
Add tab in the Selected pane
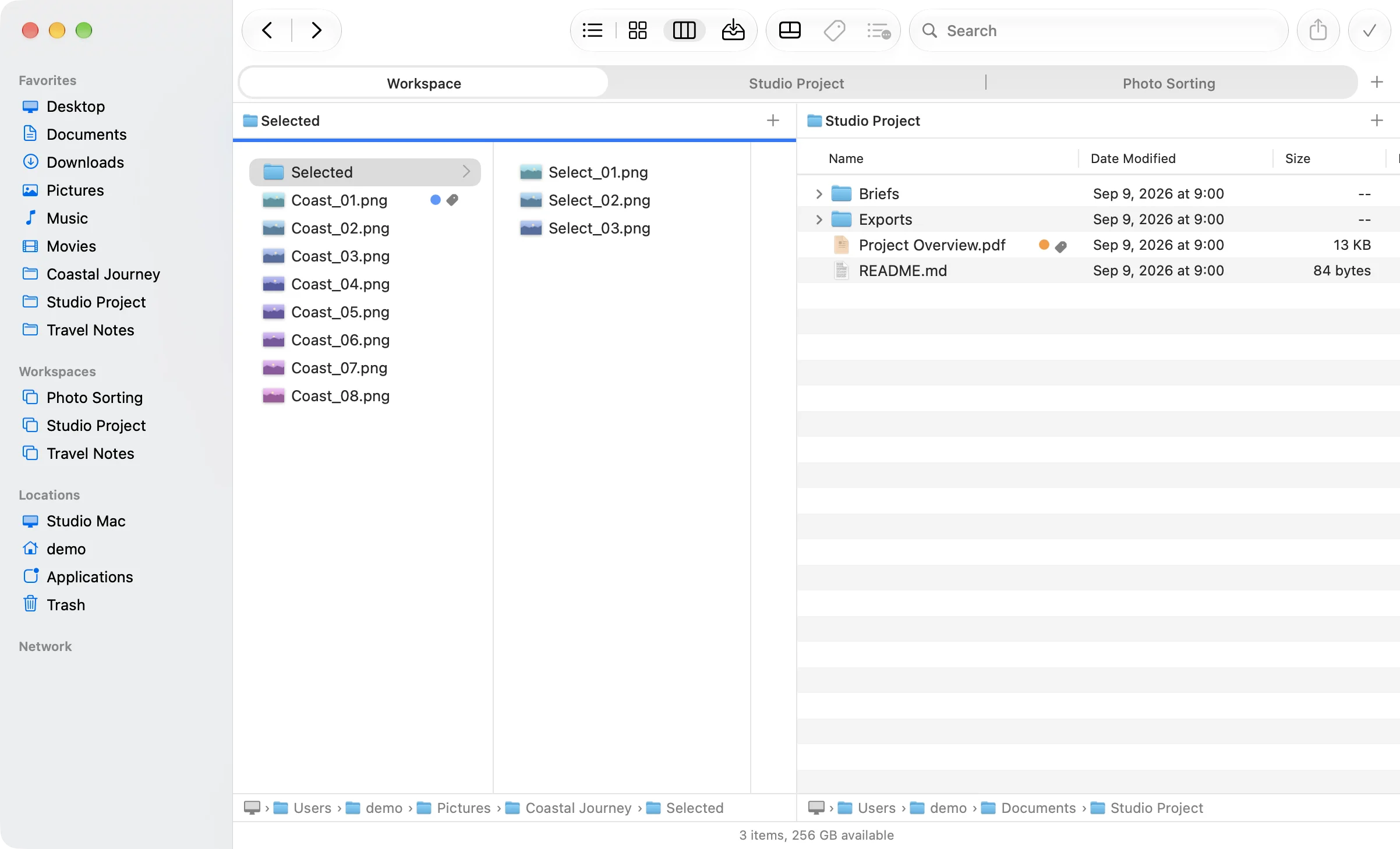(773, 121)
